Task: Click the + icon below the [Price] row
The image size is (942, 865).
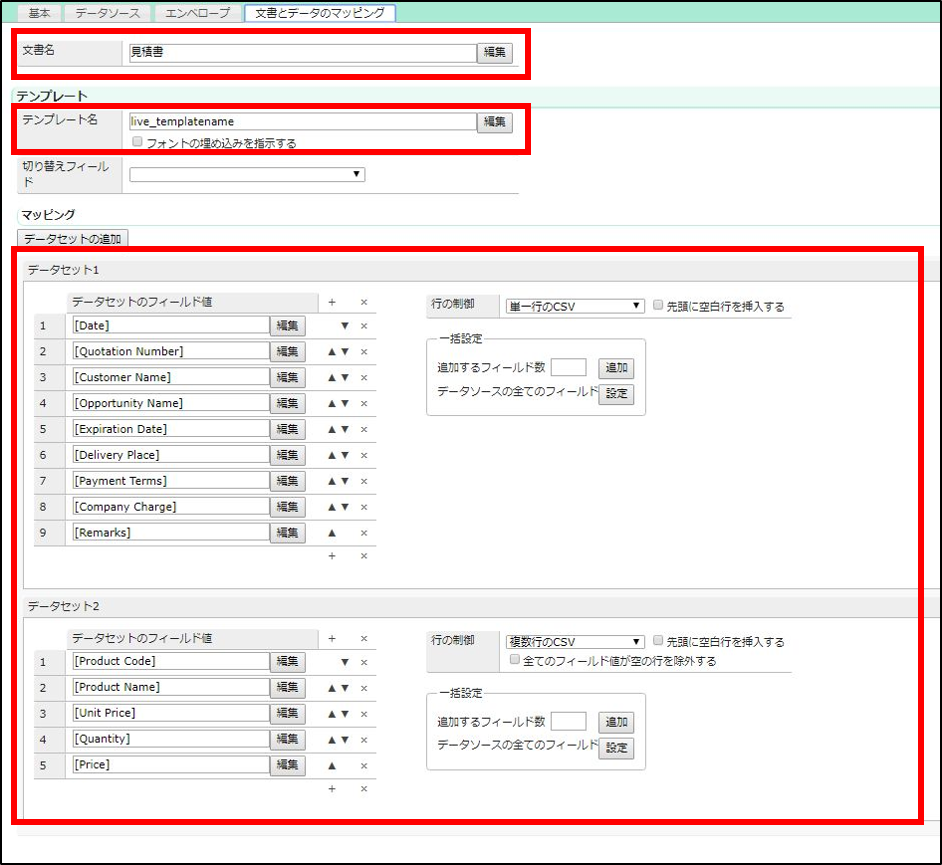Action: pyautogui.click(x=332, y=789)
